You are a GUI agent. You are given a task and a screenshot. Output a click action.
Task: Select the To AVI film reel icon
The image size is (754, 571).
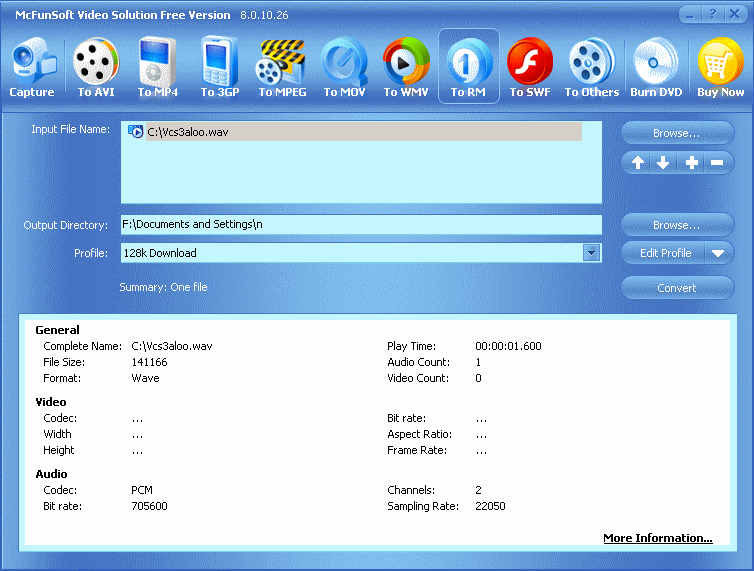click(x=96, y=67)
